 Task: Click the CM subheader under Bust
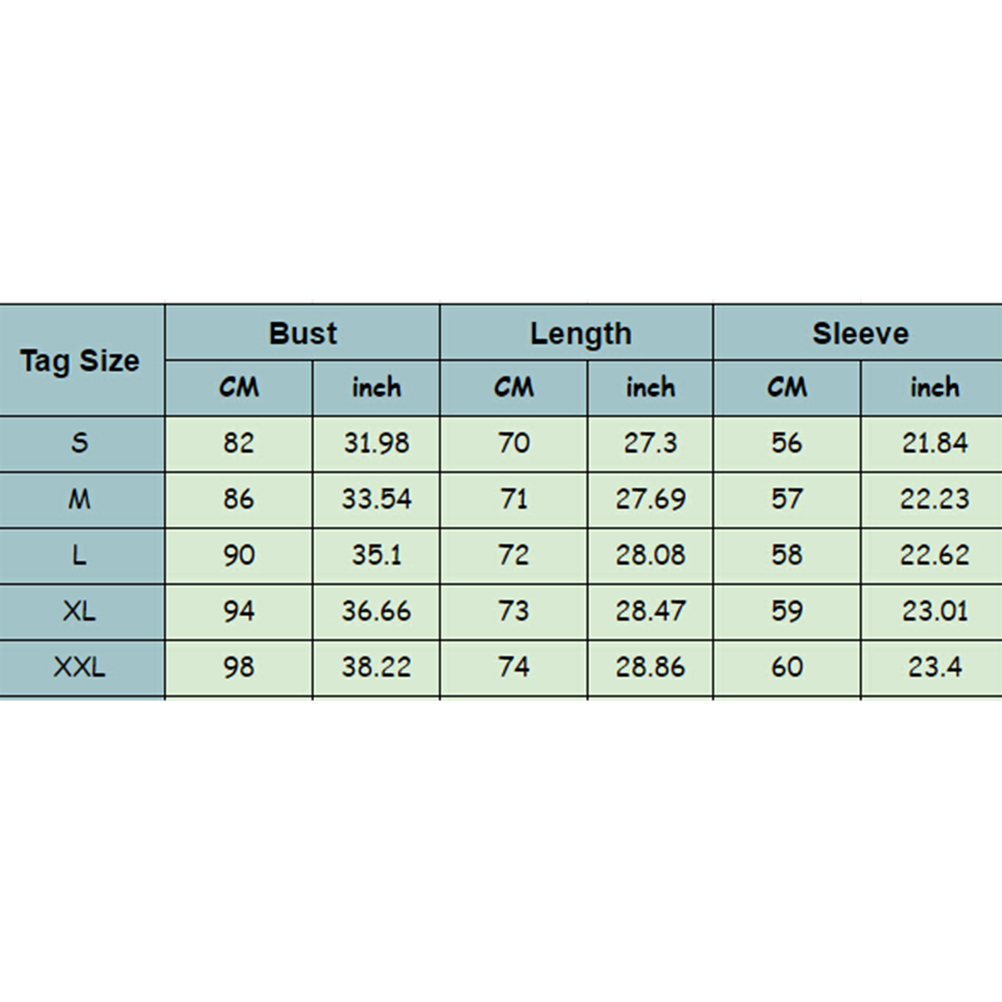pyautogui.click(x=239, y=388)
